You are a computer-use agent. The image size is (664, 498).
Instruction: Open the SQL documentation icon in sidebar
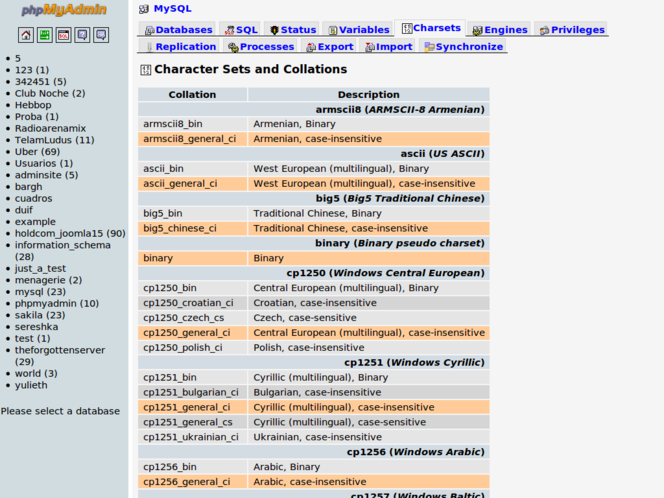coord(101,35)
